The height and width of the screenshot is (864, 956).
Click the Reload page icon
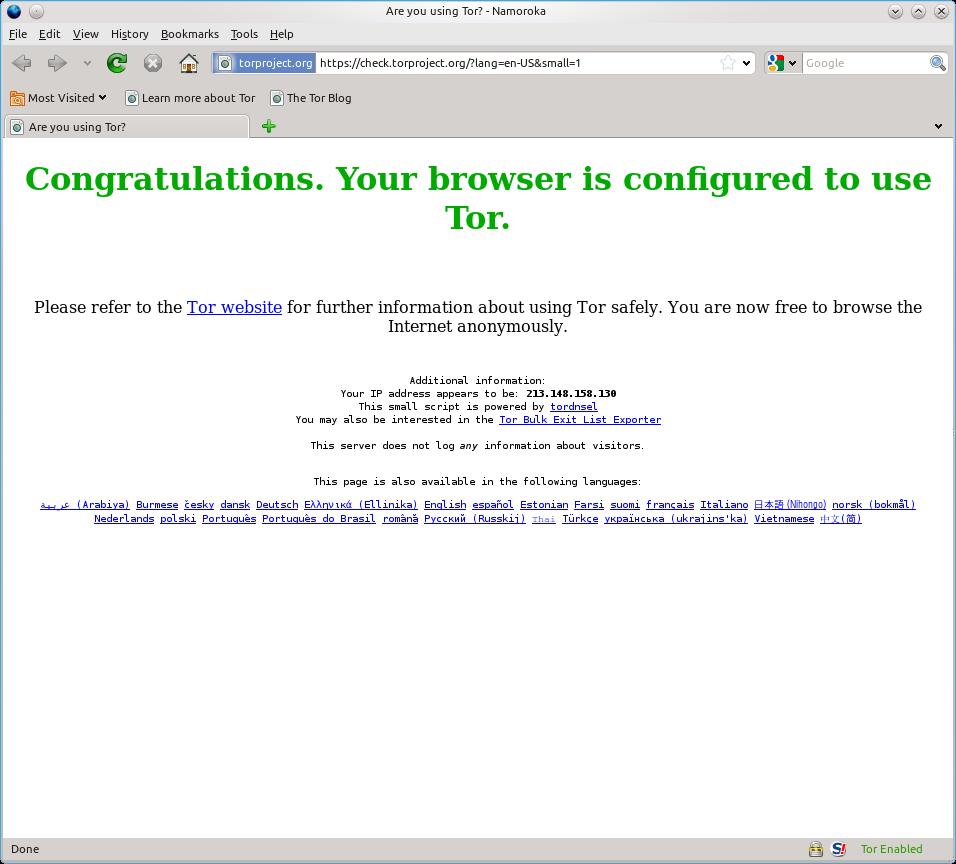click(x=117, y=63)
